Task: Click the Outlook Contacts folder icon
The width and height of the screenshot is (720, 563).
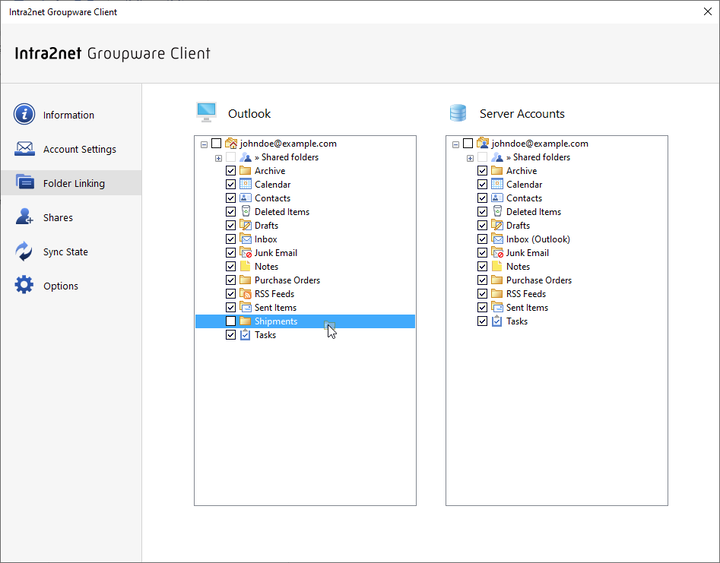Action: click(246, 198)
